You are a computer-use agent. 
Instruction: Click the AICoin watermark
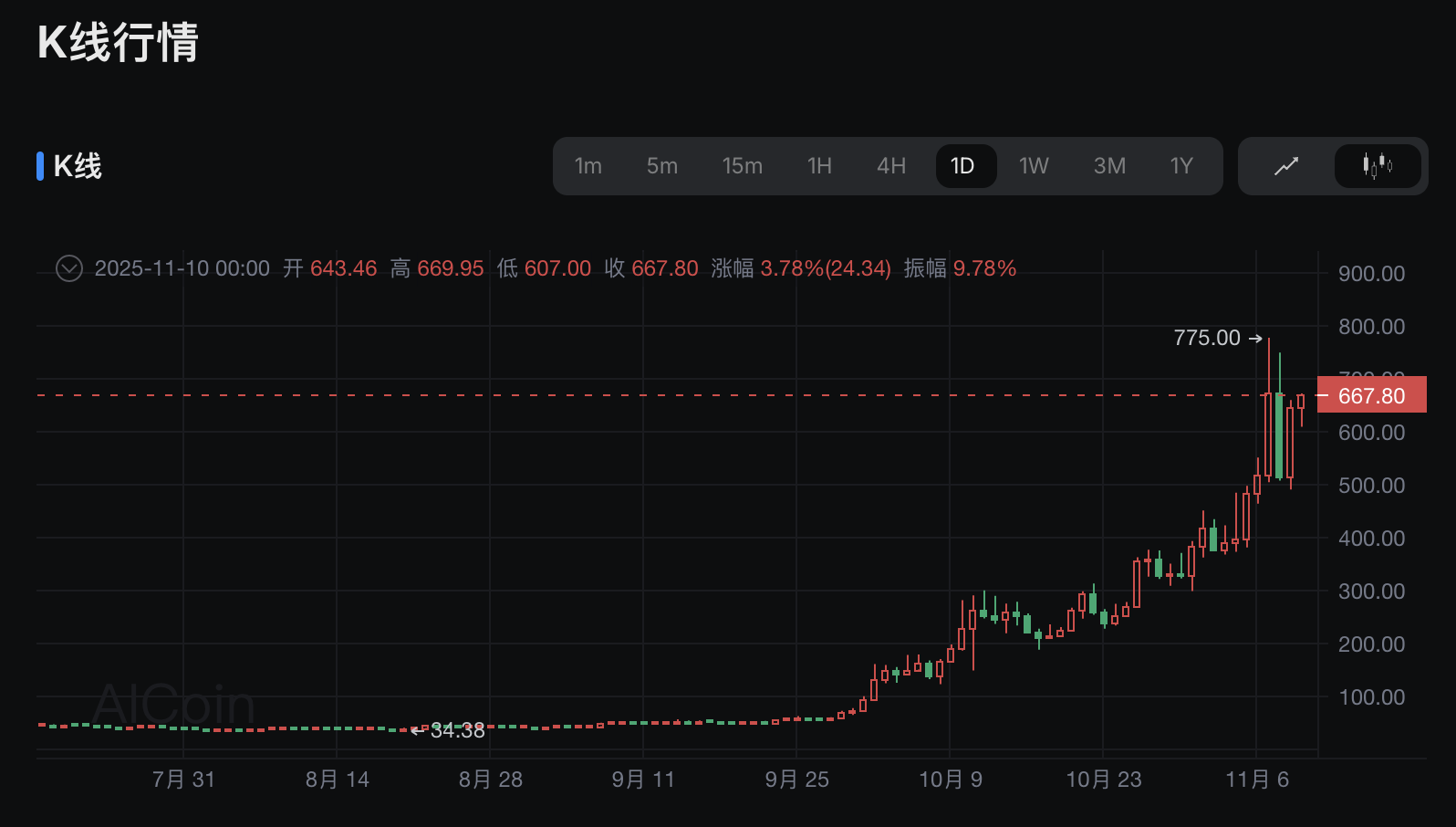click(x=173, y=705)
